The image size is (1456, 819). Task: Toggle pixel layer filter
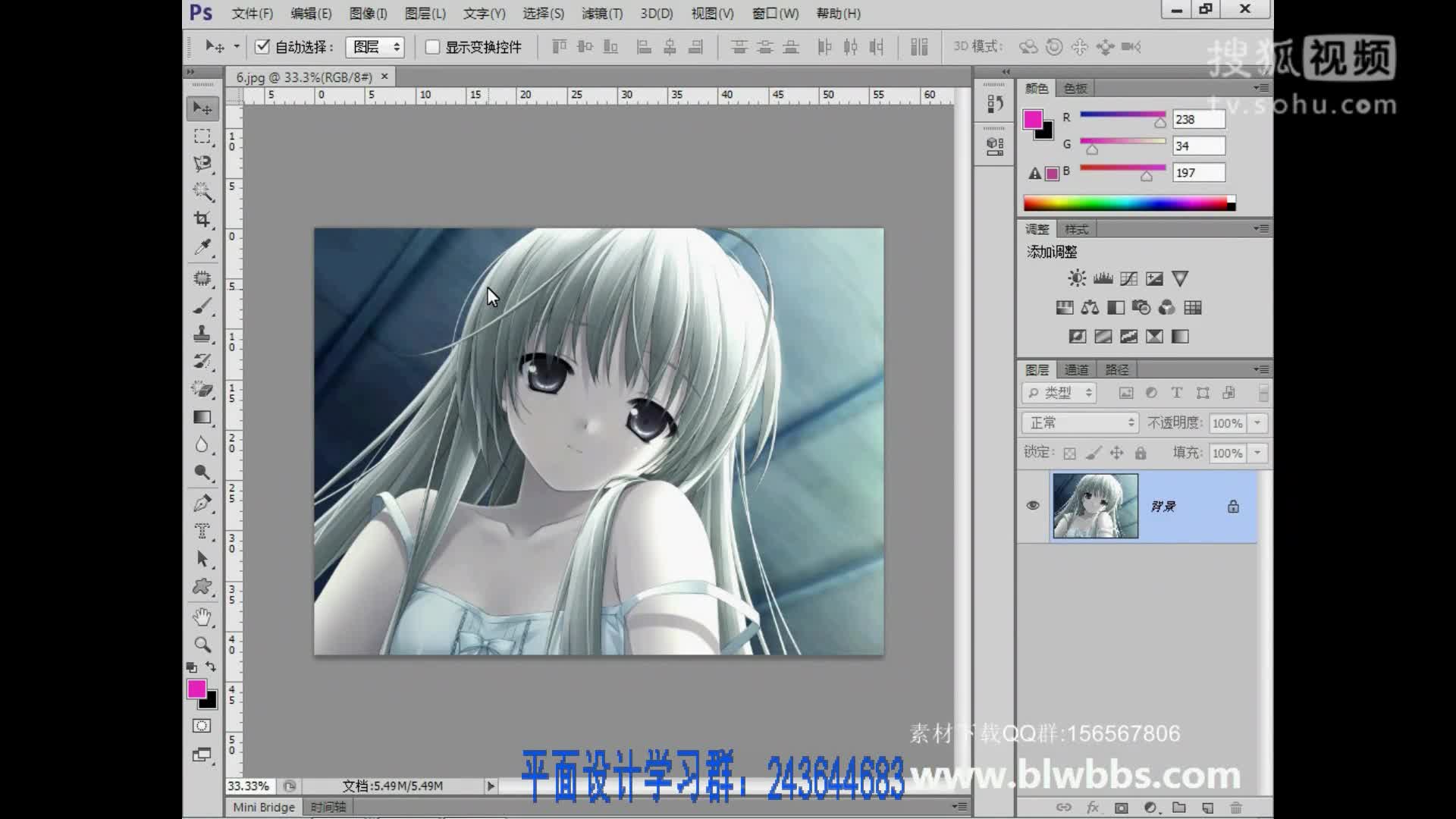[1126, 393]
